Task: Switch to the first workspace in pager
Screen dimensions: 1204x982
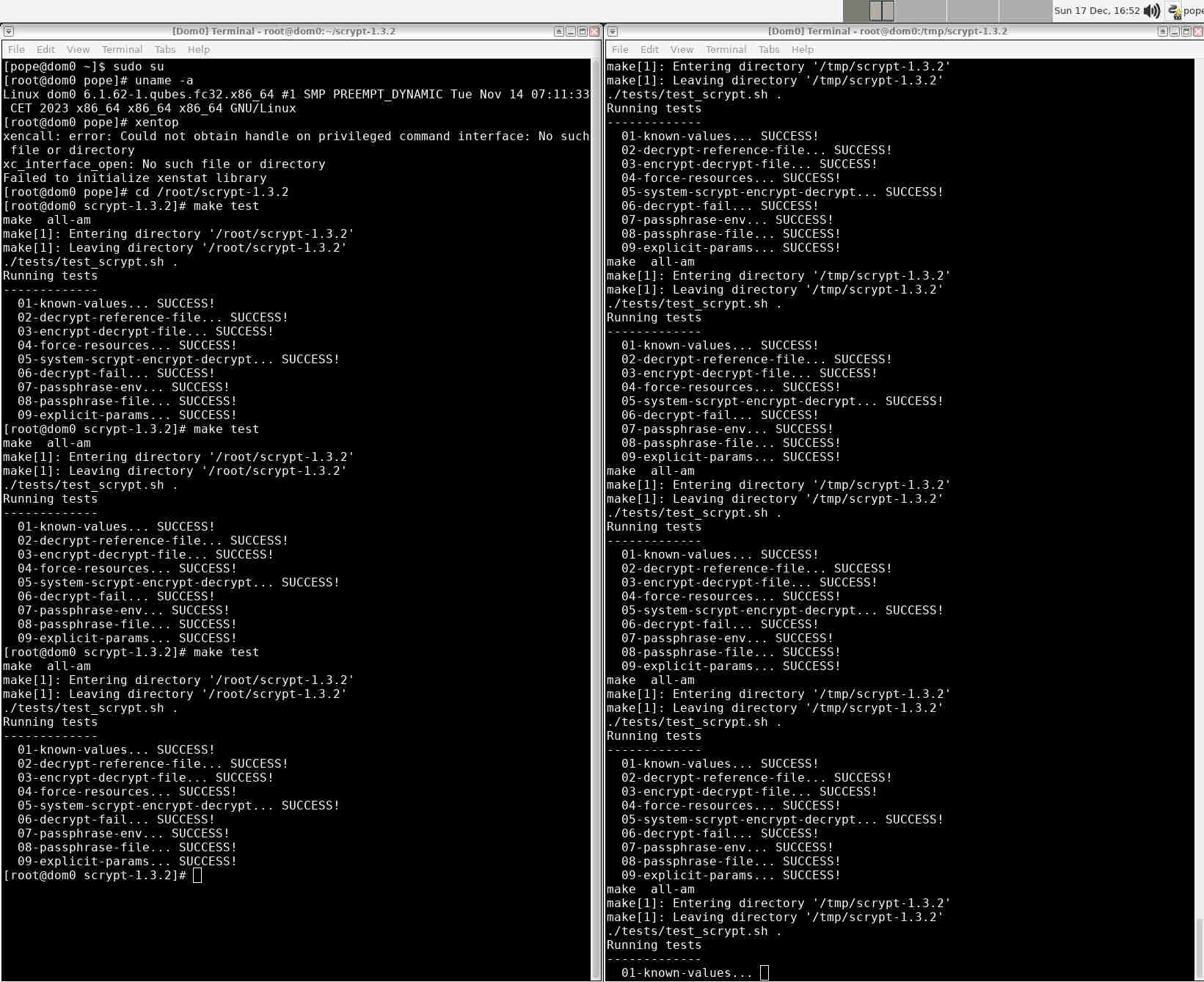Action: click(x=869, y=11)
